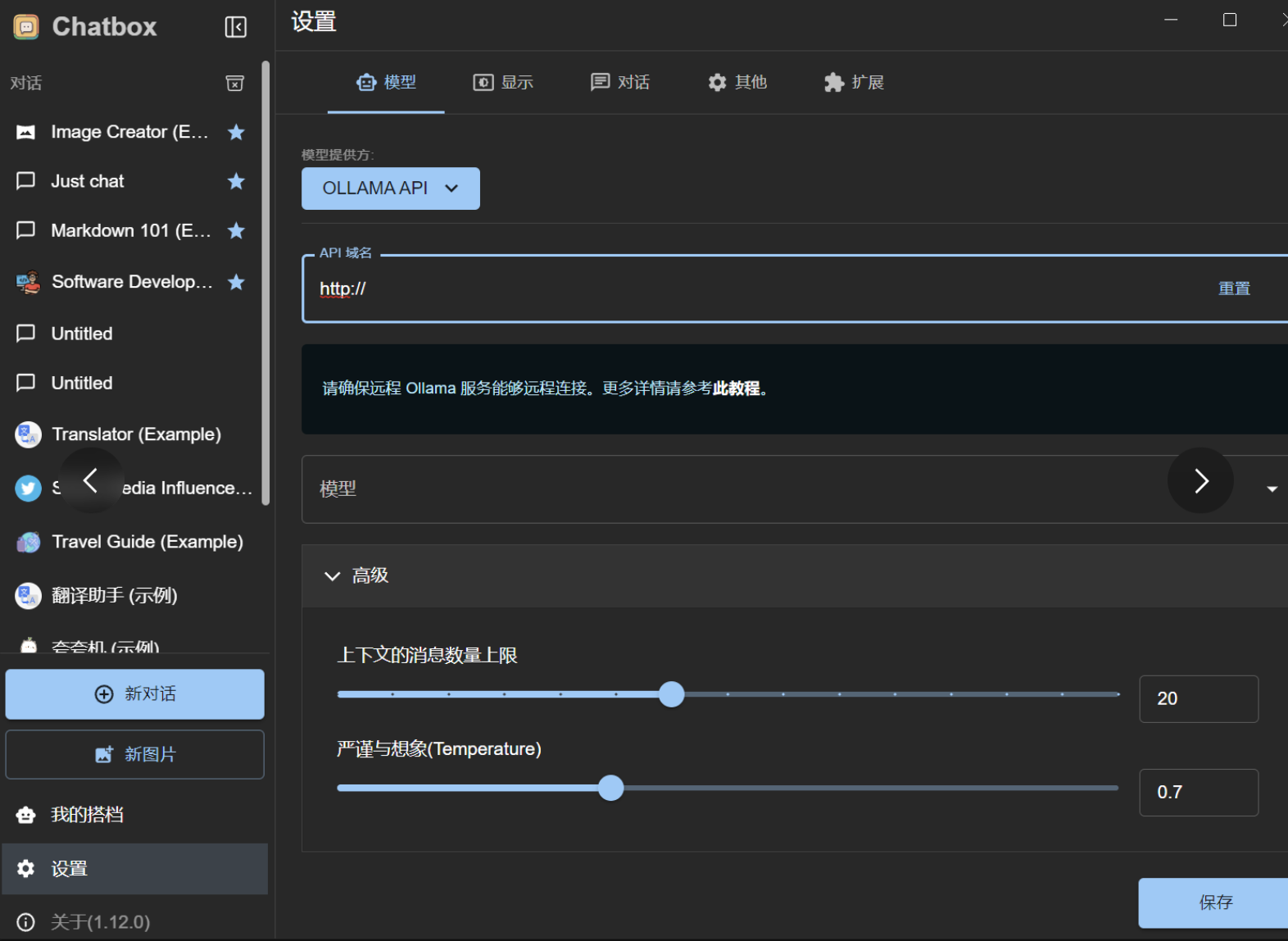Open the Image Creator conversation
1288x941 pixels.
(x=131, y=132)
